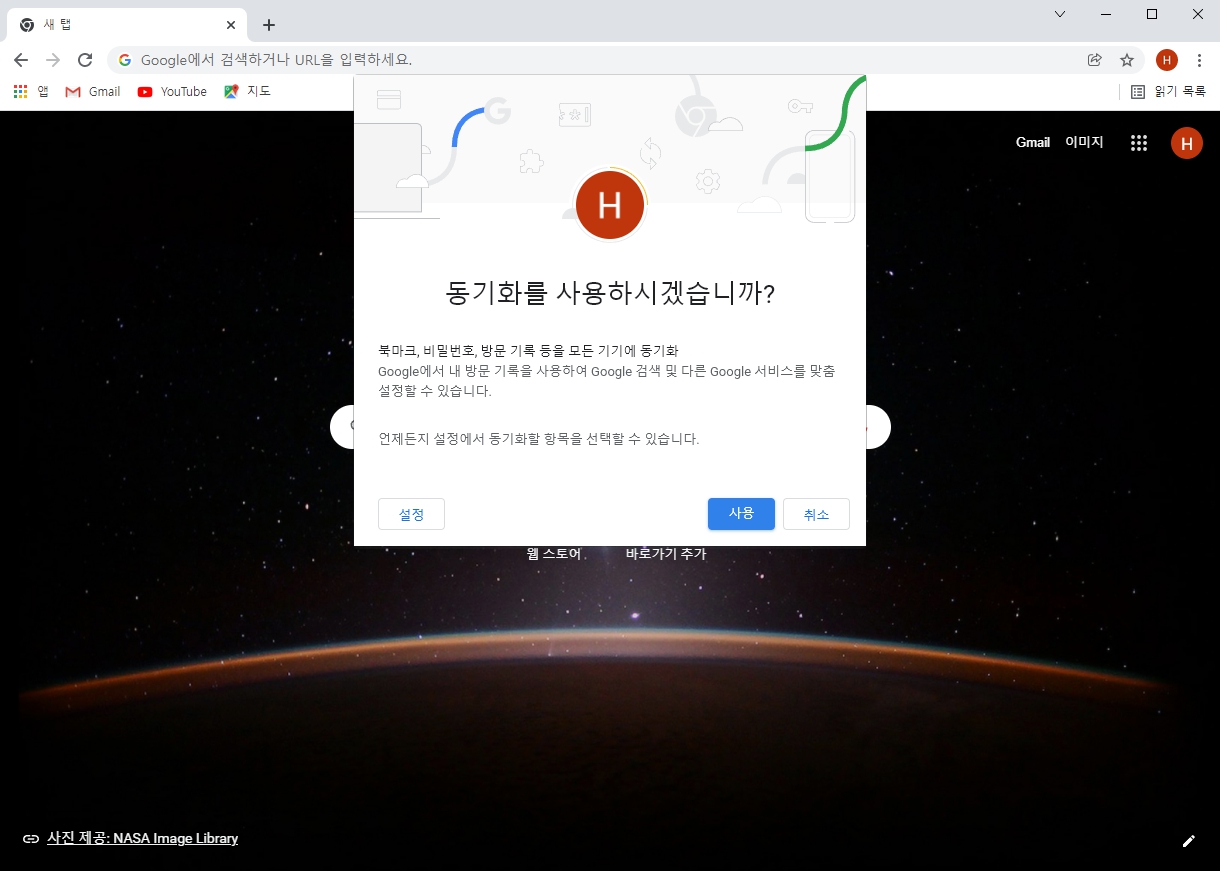Open the Gmail bookmark

click(93, 91)
